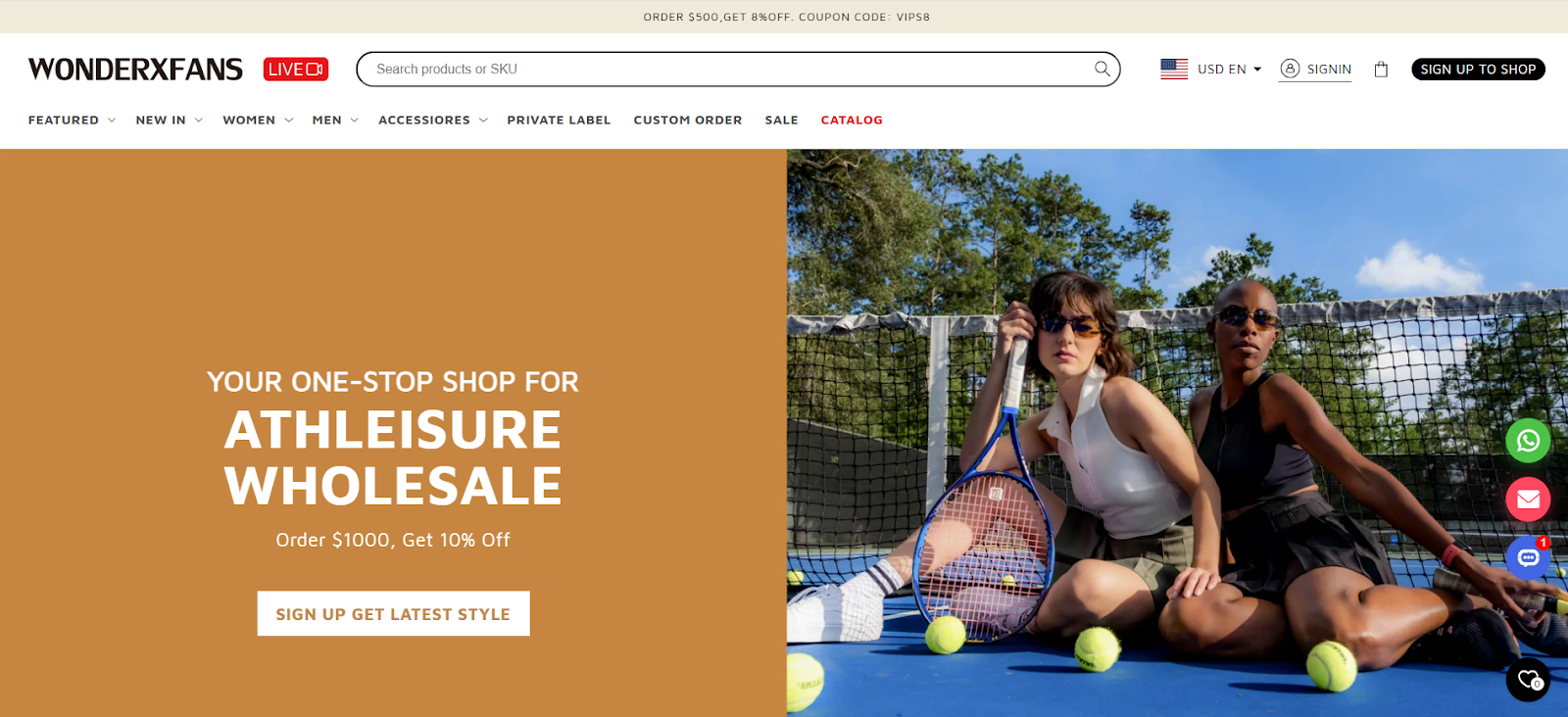
Task: Open the CATALOG menu item
Action: pyautogui.click(x=852, y=120)
